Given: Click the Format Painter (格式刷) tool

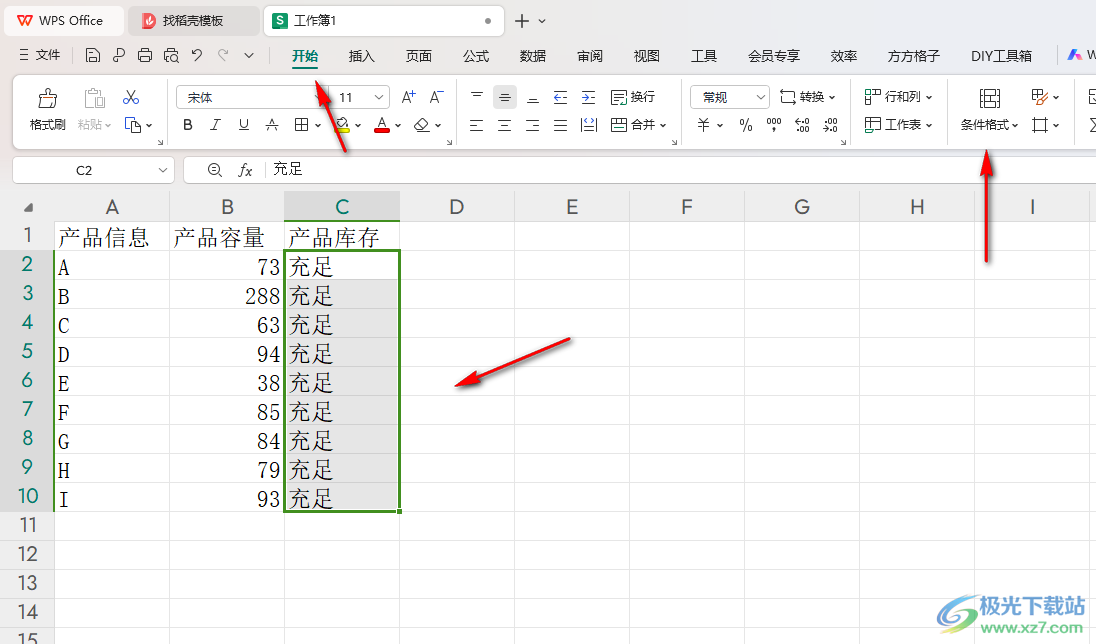Looking at the screenshot, I should [48, 109].
